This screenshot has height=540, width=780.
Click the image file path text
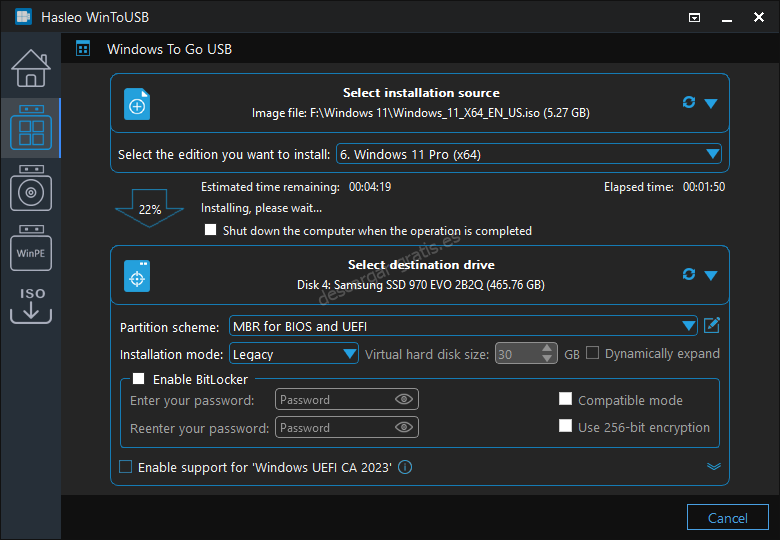tap(421, 113)
